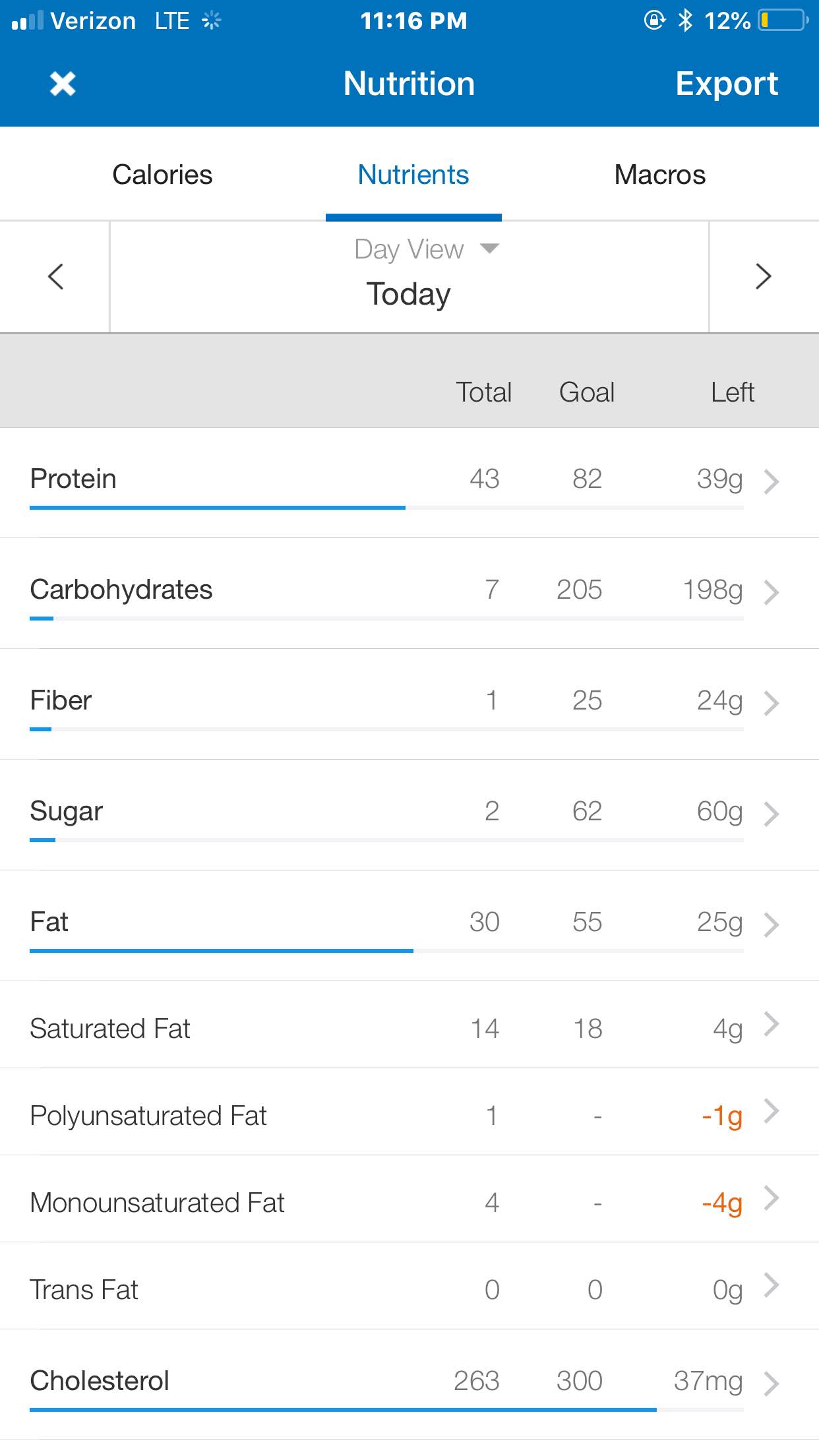Switch to the Calories tab

[162, 175]
